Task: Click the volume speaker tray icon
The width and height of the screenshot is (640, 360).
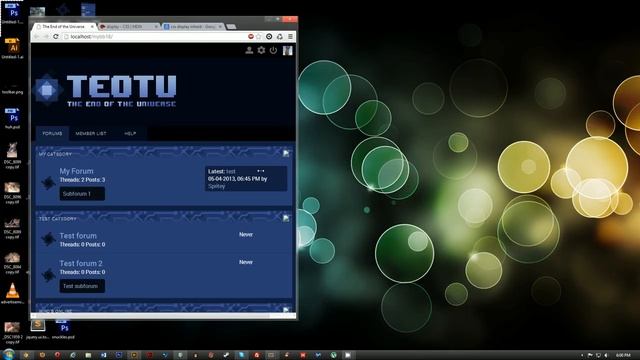Action: 606,356
